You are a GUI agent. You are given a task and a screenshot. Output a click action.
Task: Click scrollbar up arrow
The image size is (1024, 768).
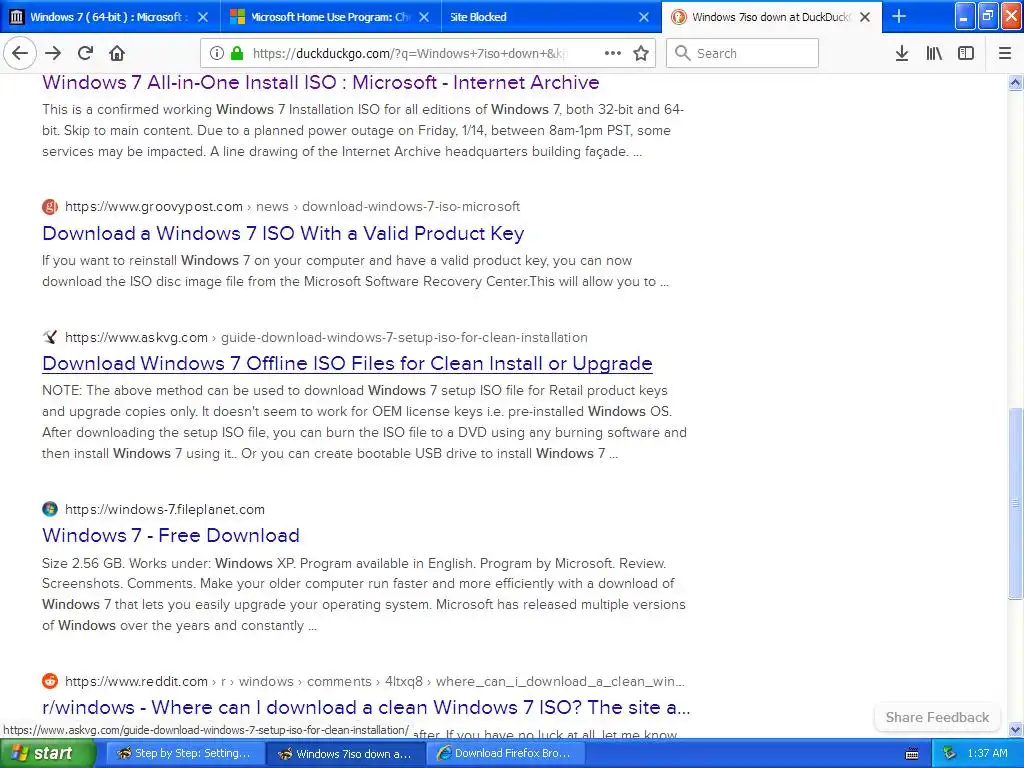1015,82
